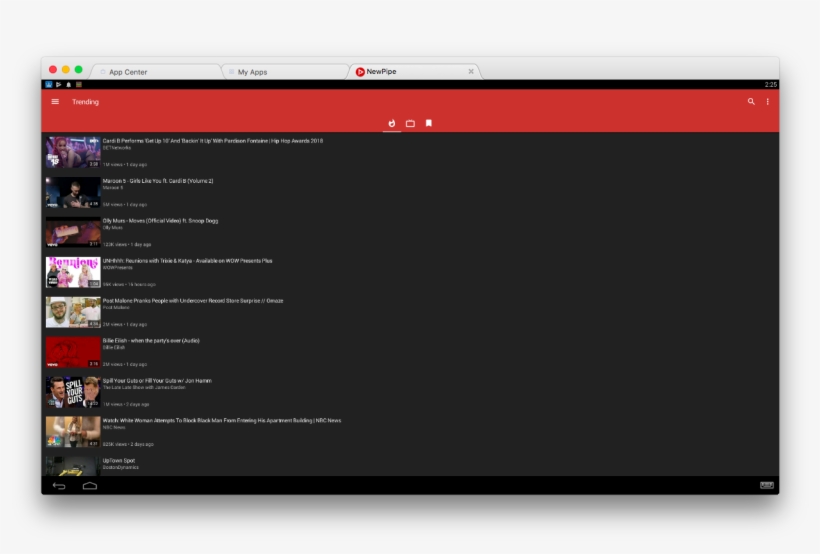This screenshot has width=820, height=554.
Task: Click the red macOS close window button
Action: click(x=53, y=70)
